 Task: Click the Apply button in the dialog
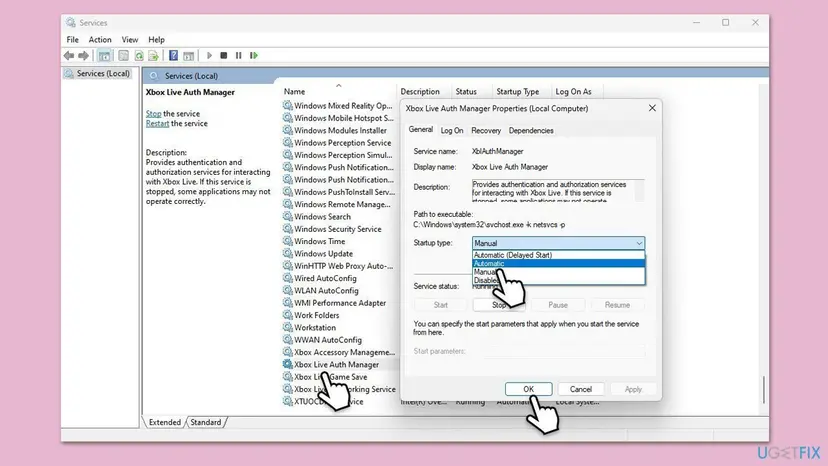(x=633, y=389)
